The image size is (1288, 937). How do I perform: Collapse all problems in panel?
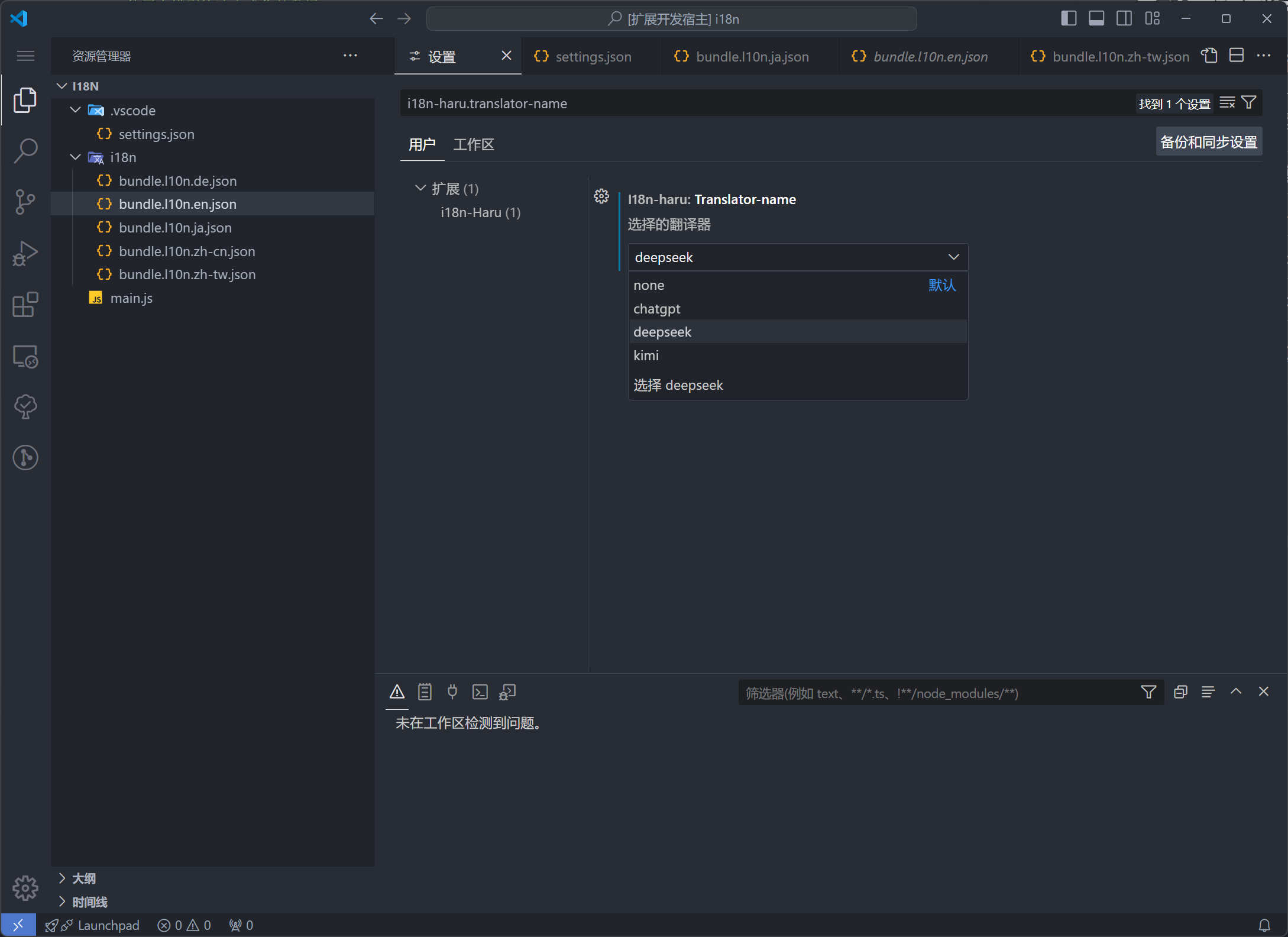1180,692
